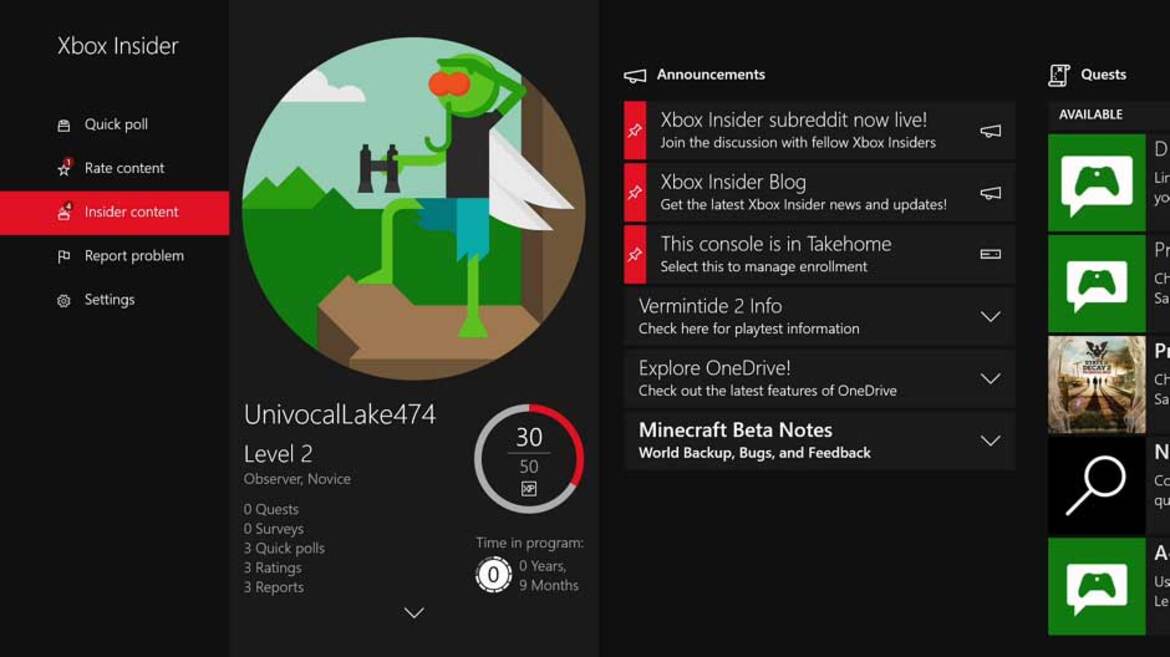
Task: Click the Announcements megaphone header icon
Action: (635, 75)
